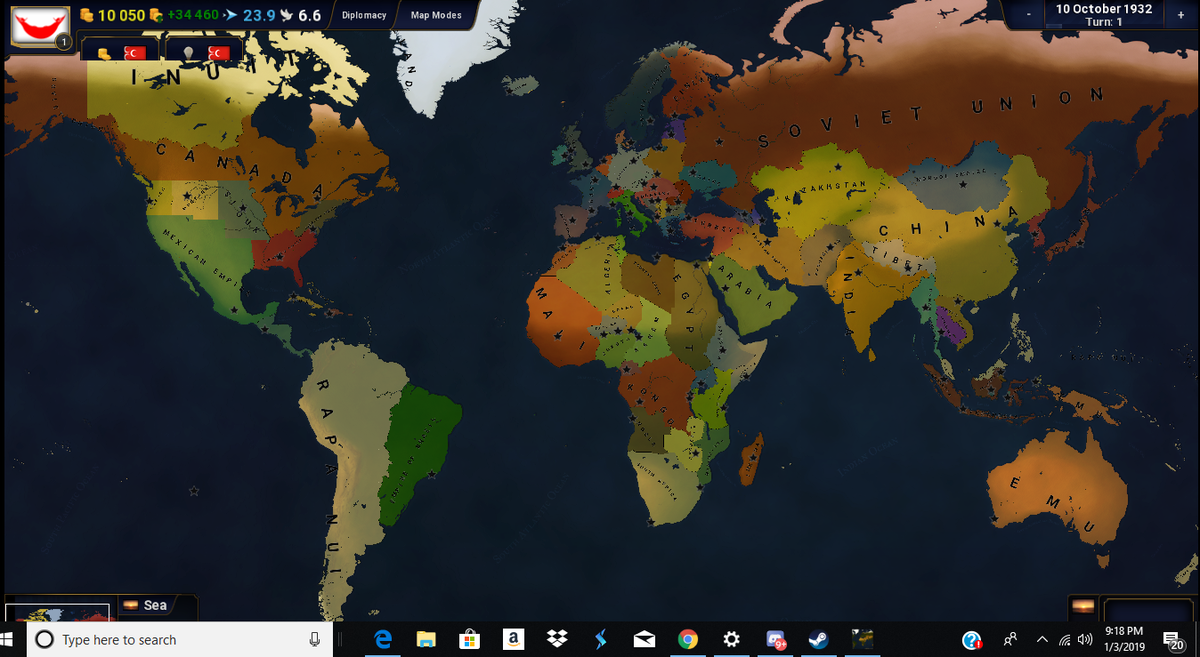
Task: Click the treasury gold coins icon
Action: tap(86, 16)
